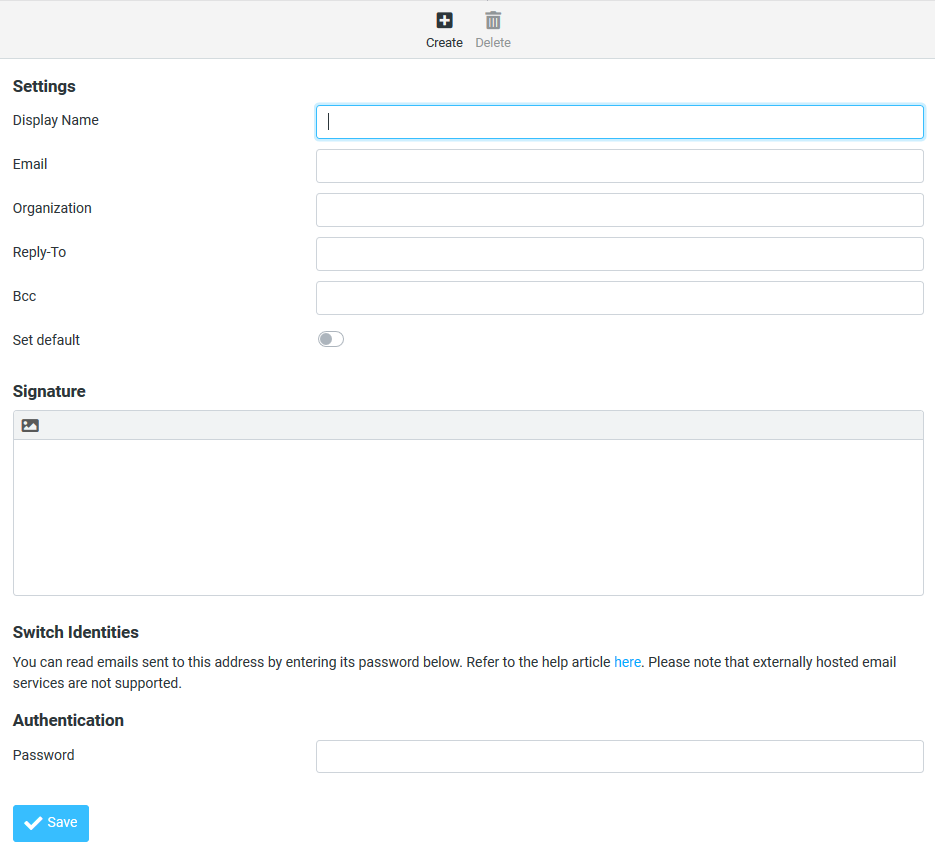Focus the Password field under Authentication

(619, 757)
